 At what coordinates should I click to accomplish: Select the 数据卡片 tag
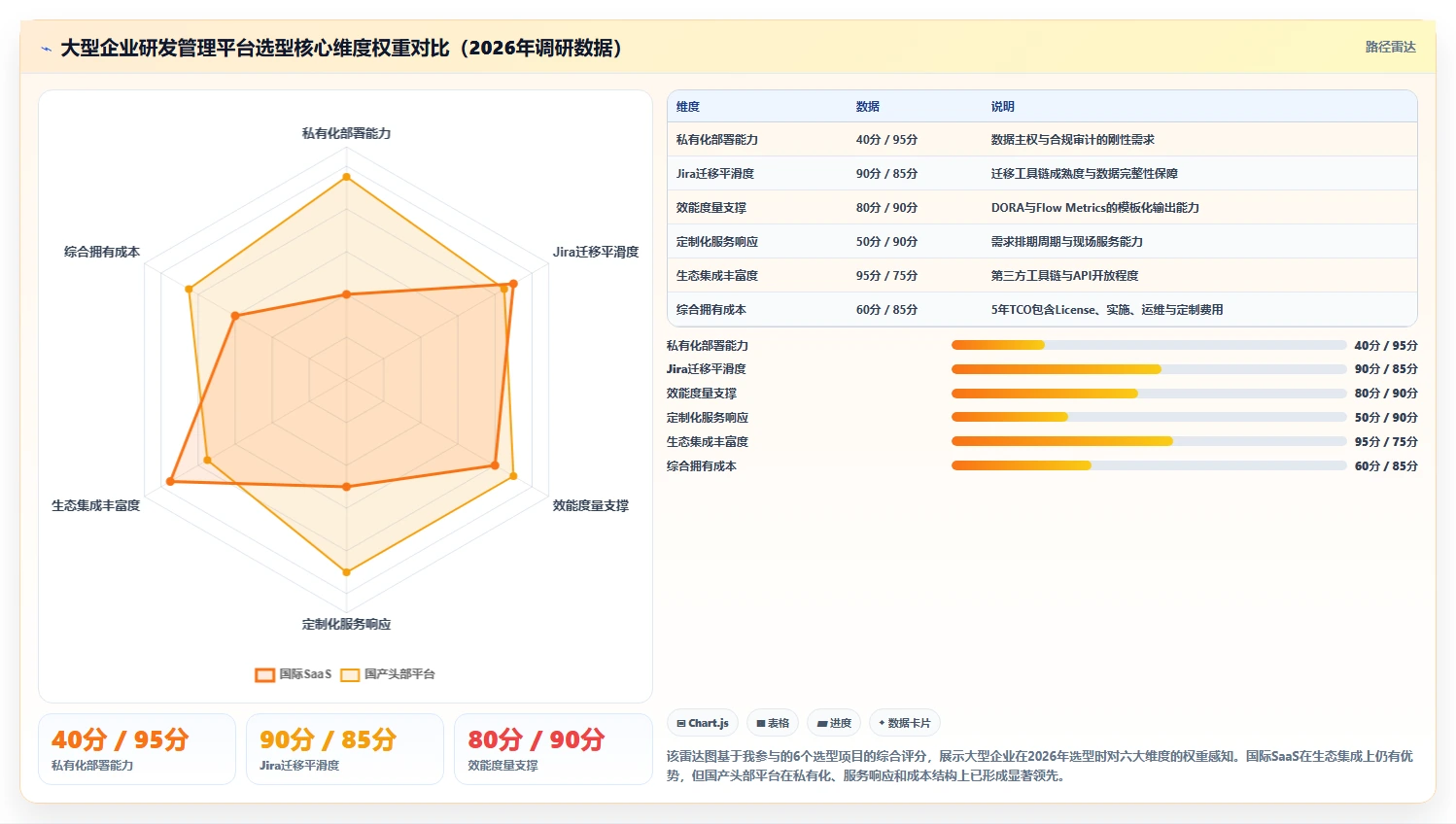(x=904, y=723)
